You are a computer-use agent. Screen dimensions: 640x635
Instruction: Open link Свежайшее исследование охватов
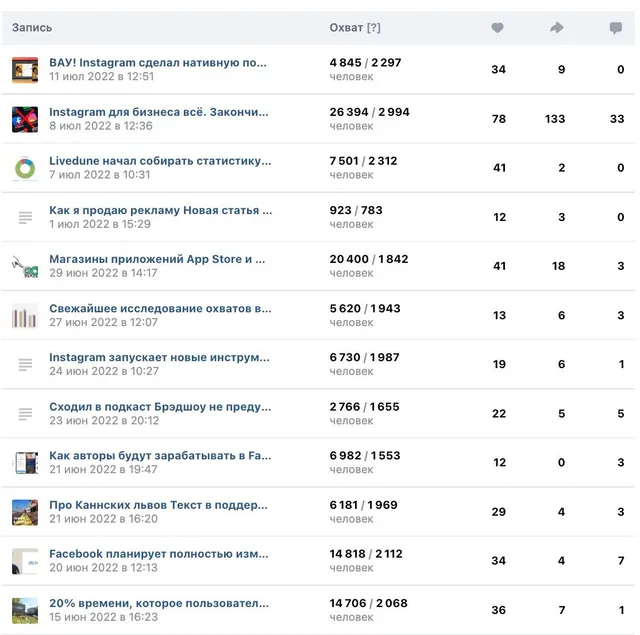(x=160, y=309)
